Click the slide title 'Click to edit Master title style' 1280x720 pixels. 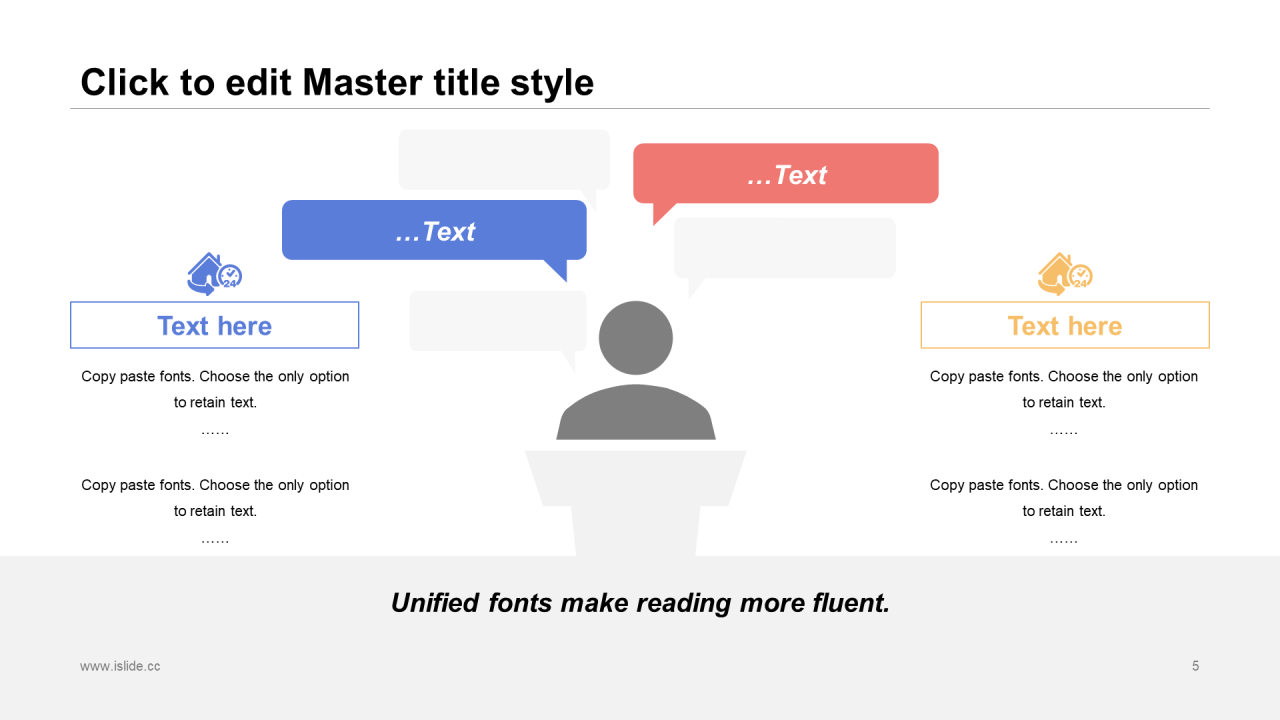tap(337, 82)
